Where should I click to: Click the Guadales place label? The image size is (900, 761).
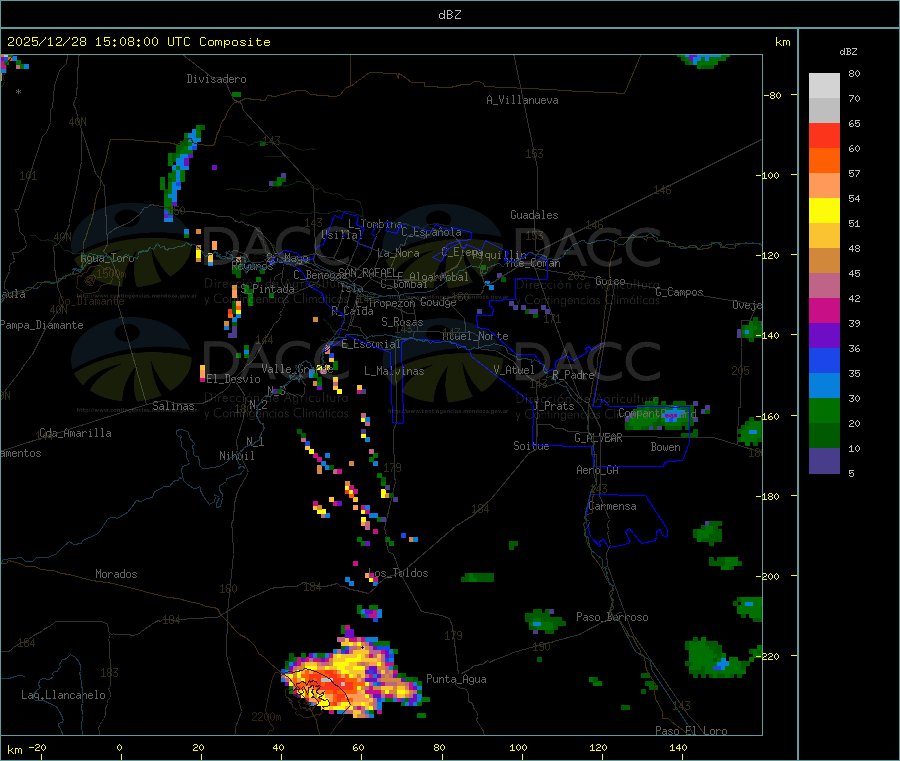point(534,215)
